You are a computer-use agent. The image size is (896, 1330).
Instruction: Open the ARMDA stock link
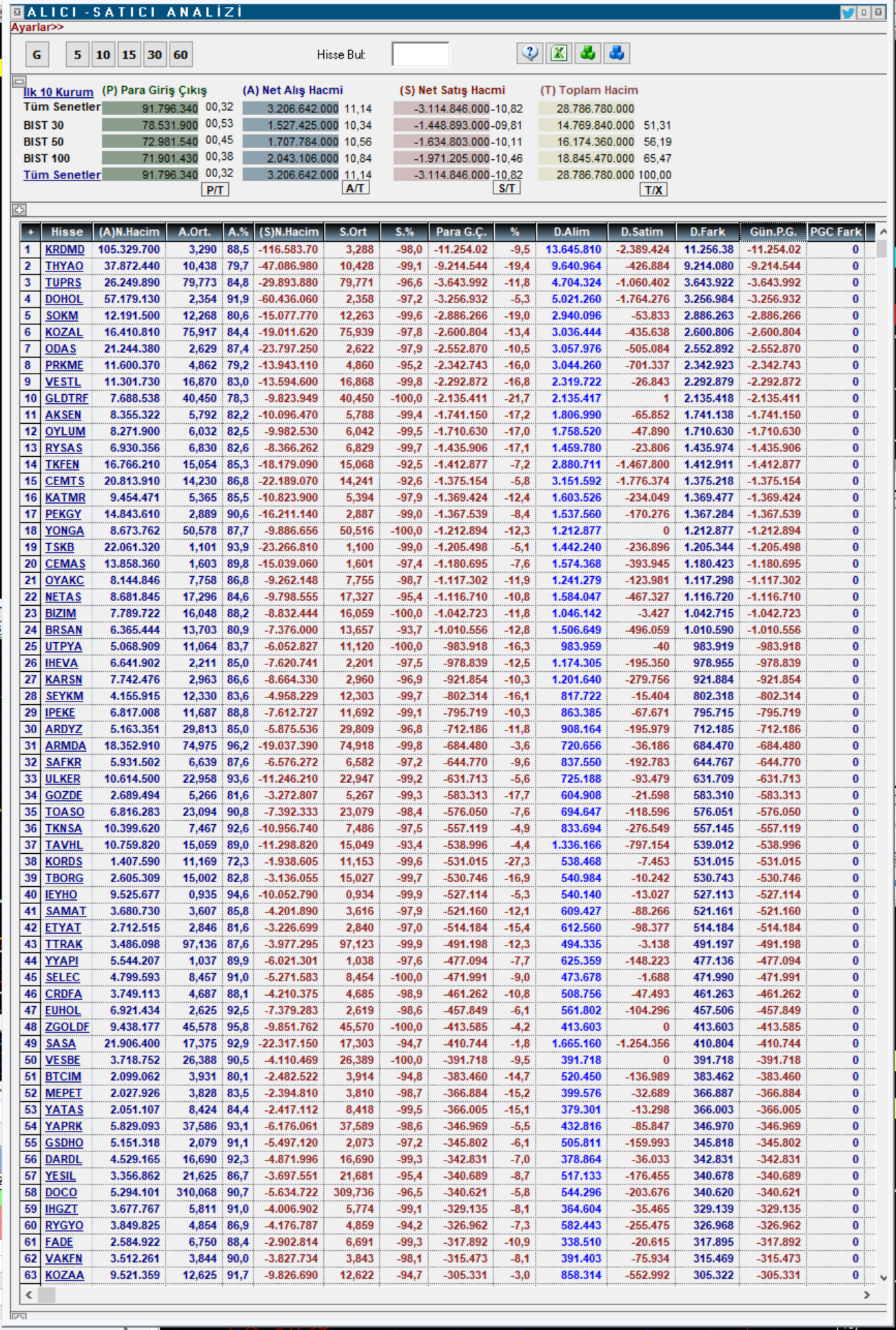coord(66,746)
